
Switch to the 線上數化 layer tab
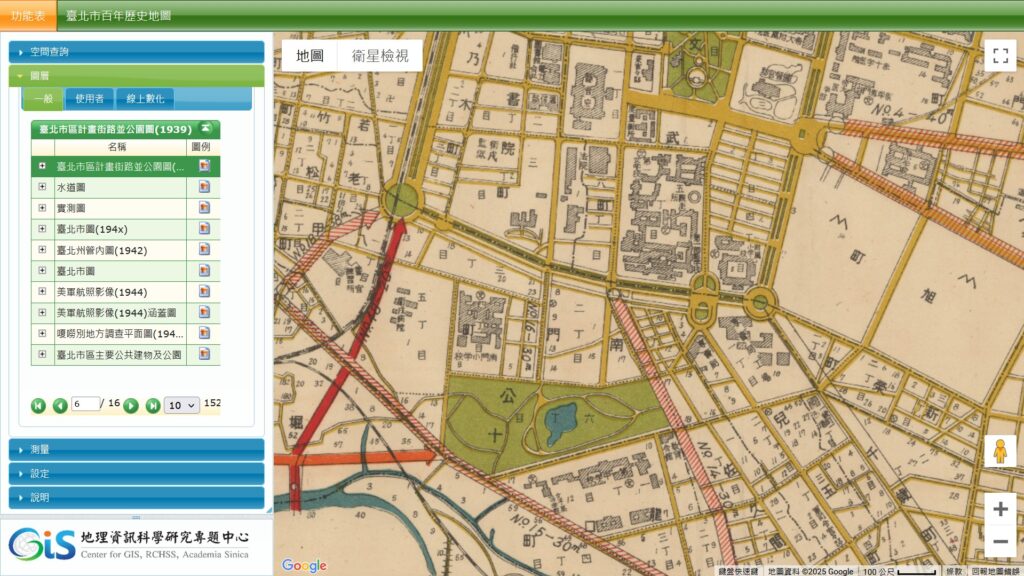145,99
